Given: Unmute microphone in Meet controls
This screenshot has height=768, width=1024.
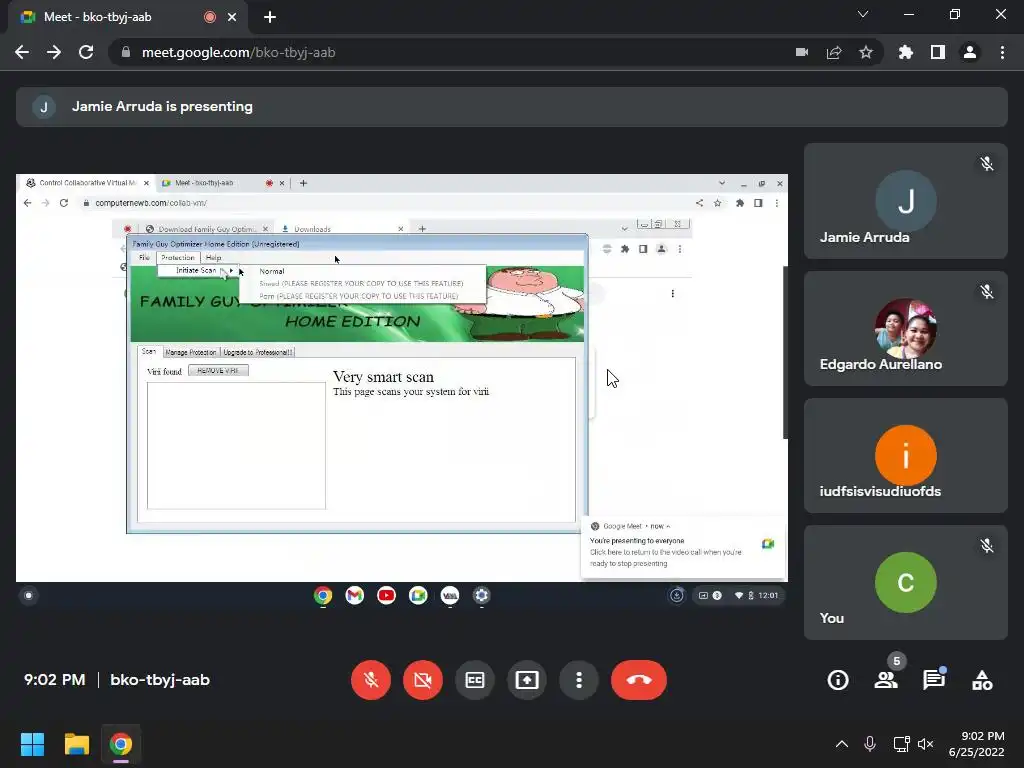Looking at the screenshot, I should (x=371, y=680).
